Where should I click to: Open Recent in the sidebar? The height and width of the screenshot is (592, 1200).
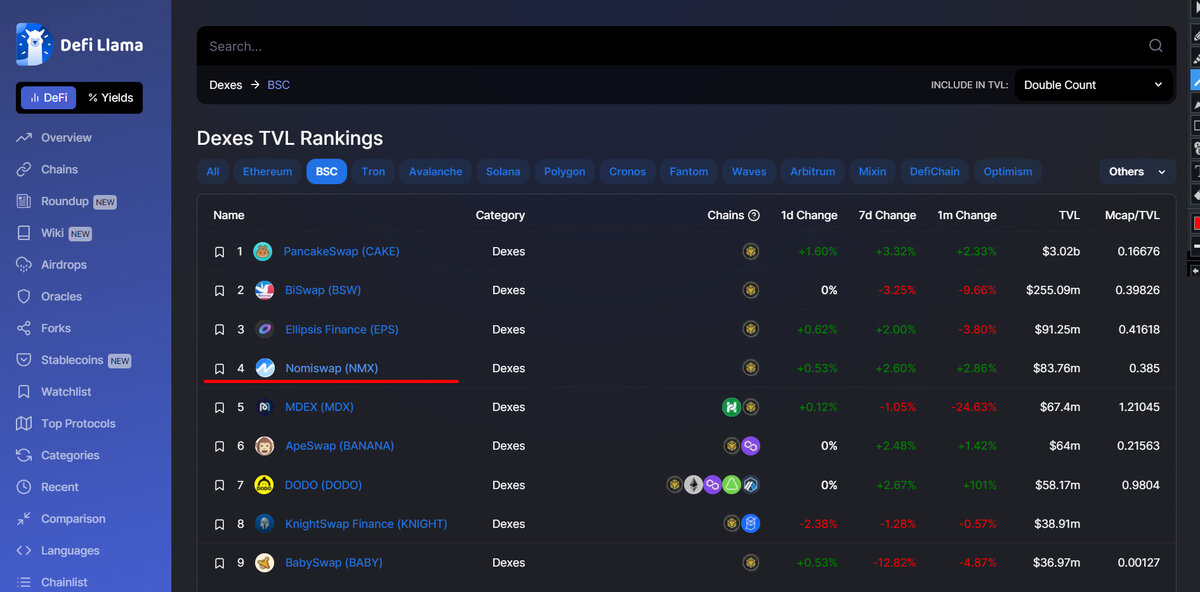pos(47,487)
